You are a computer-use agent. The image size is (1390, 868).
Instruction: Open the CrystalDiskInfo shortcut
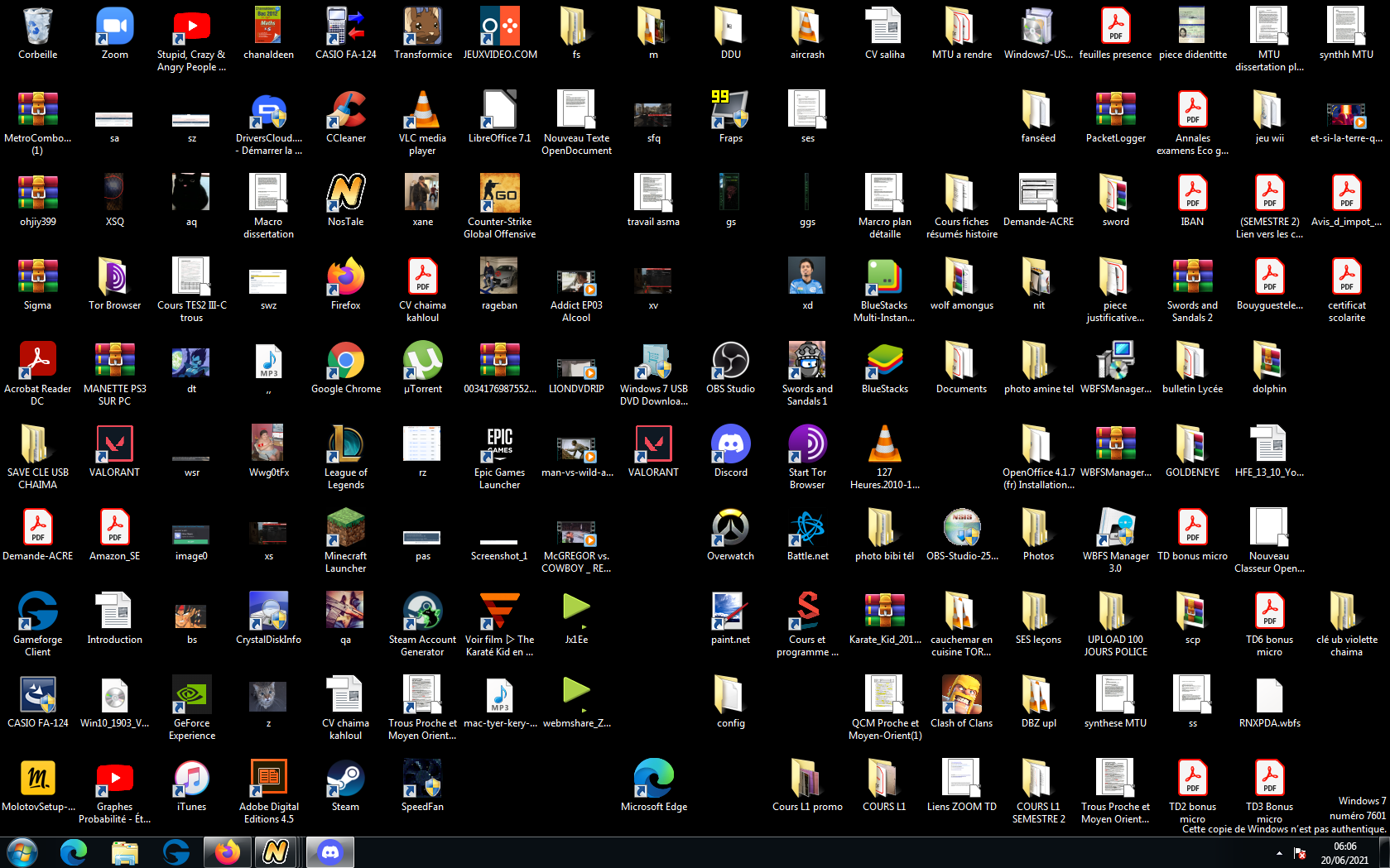269,618
